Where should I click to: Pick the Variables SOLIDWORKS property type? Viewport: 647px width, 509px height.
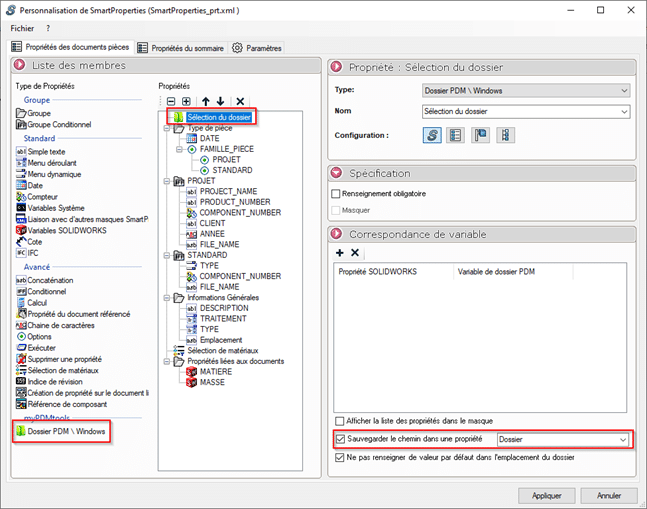61,231
